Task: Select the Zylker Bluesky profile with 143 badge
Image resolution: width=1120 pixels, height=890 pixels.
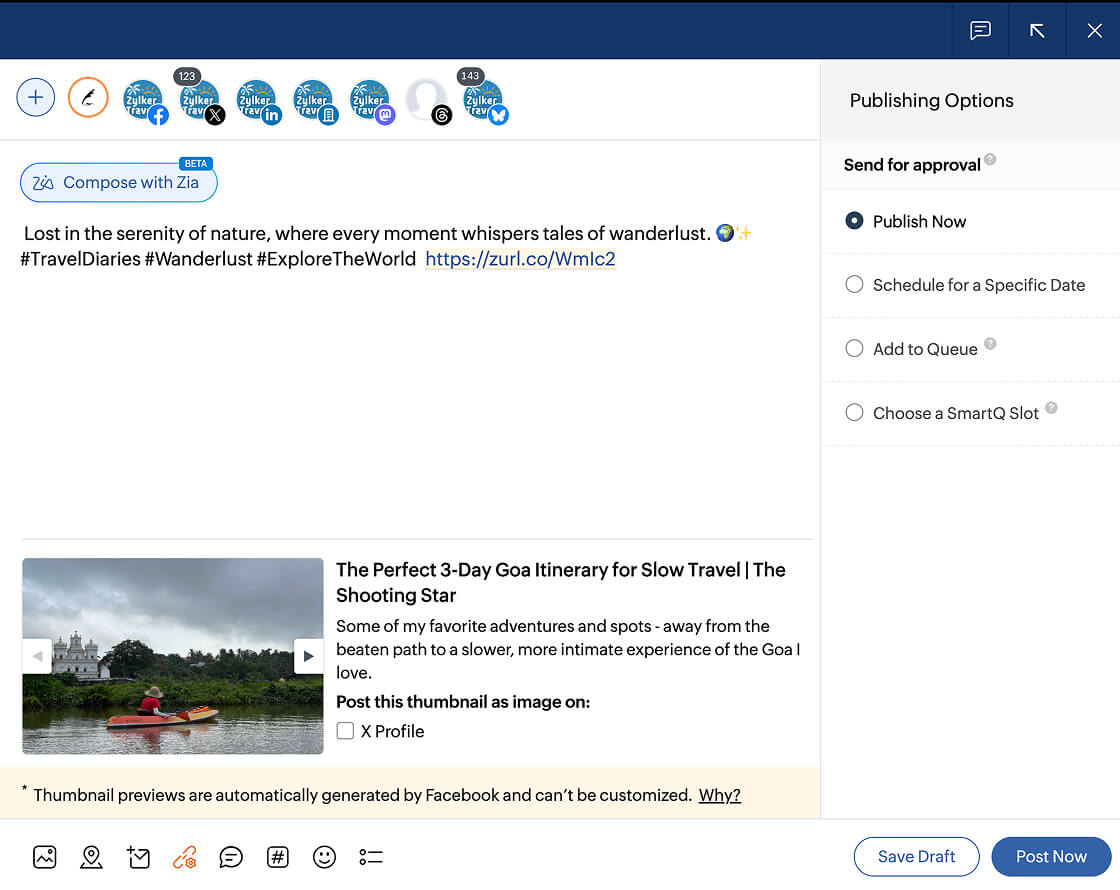Action: [x=484, y=101]
